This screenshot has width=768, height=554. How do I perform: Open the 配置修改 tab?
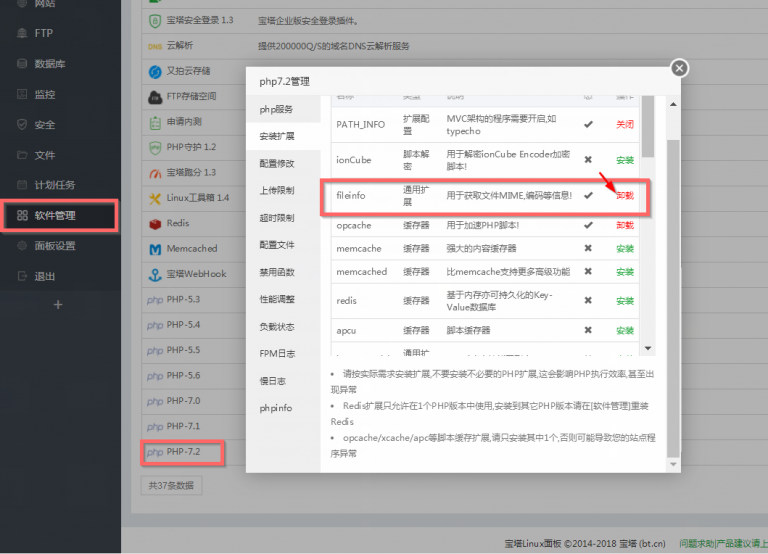[277, 163]
